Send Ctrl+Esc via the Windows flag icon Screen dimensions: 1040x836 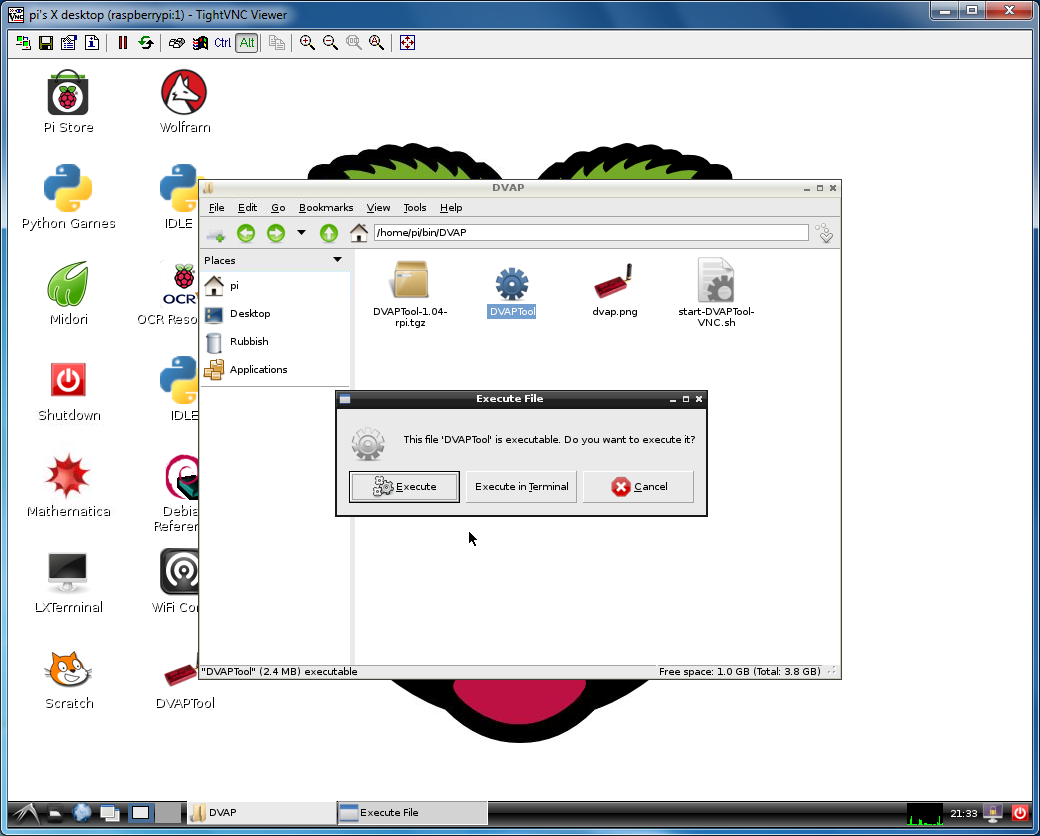[200, 43]
